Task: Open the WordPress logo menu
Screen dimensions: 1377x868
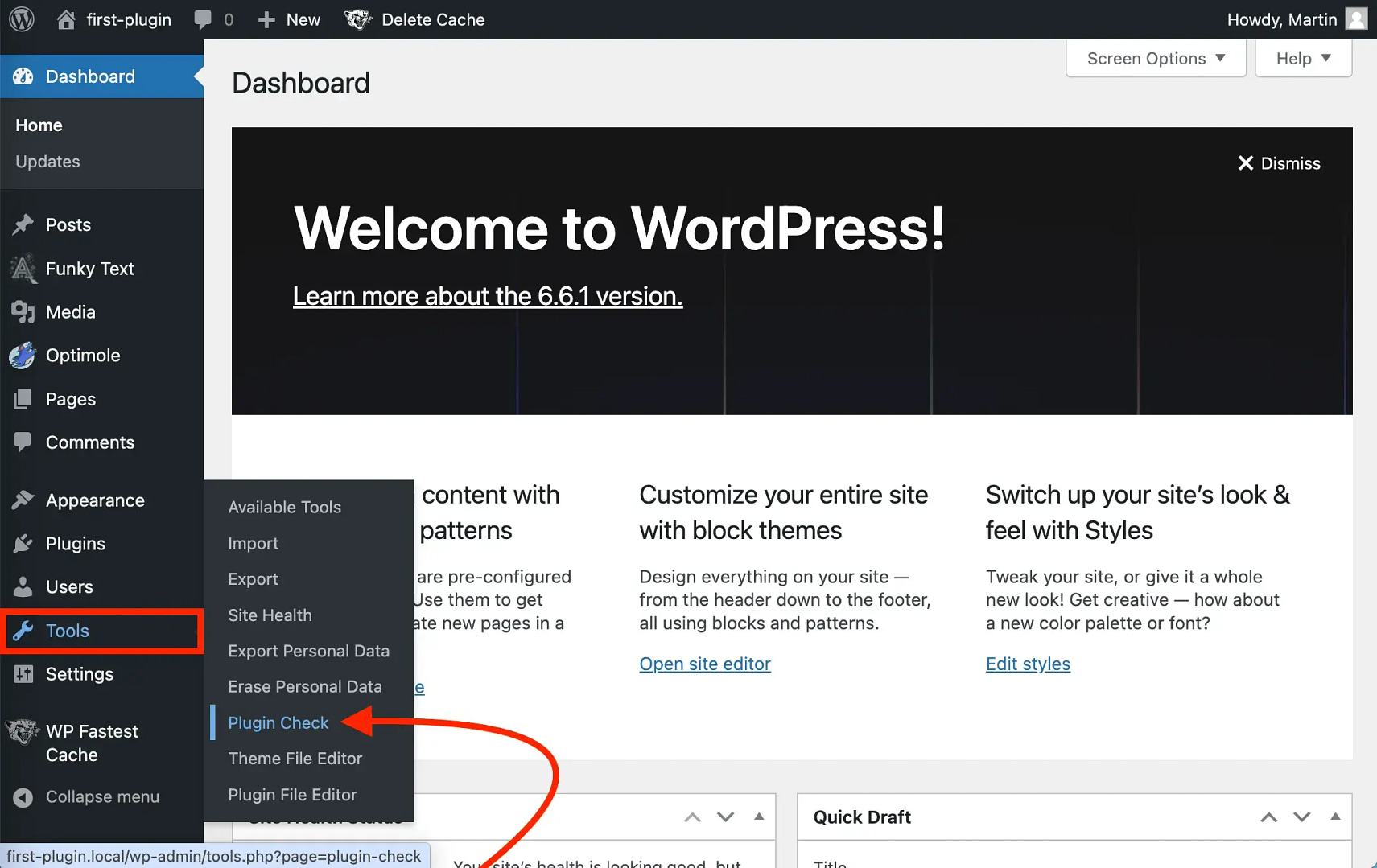Action: click(x=22, y=19)
